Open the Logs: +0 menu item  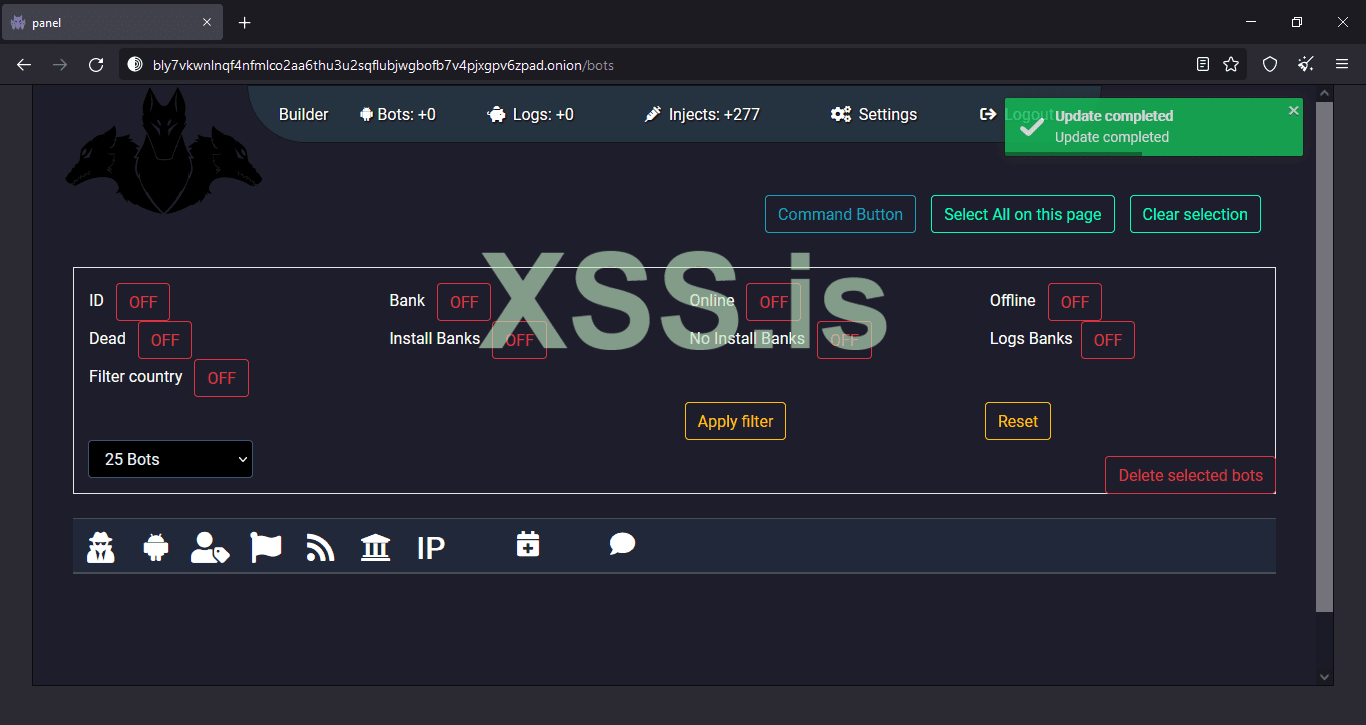pyautogui.click(x=530, y=115)
